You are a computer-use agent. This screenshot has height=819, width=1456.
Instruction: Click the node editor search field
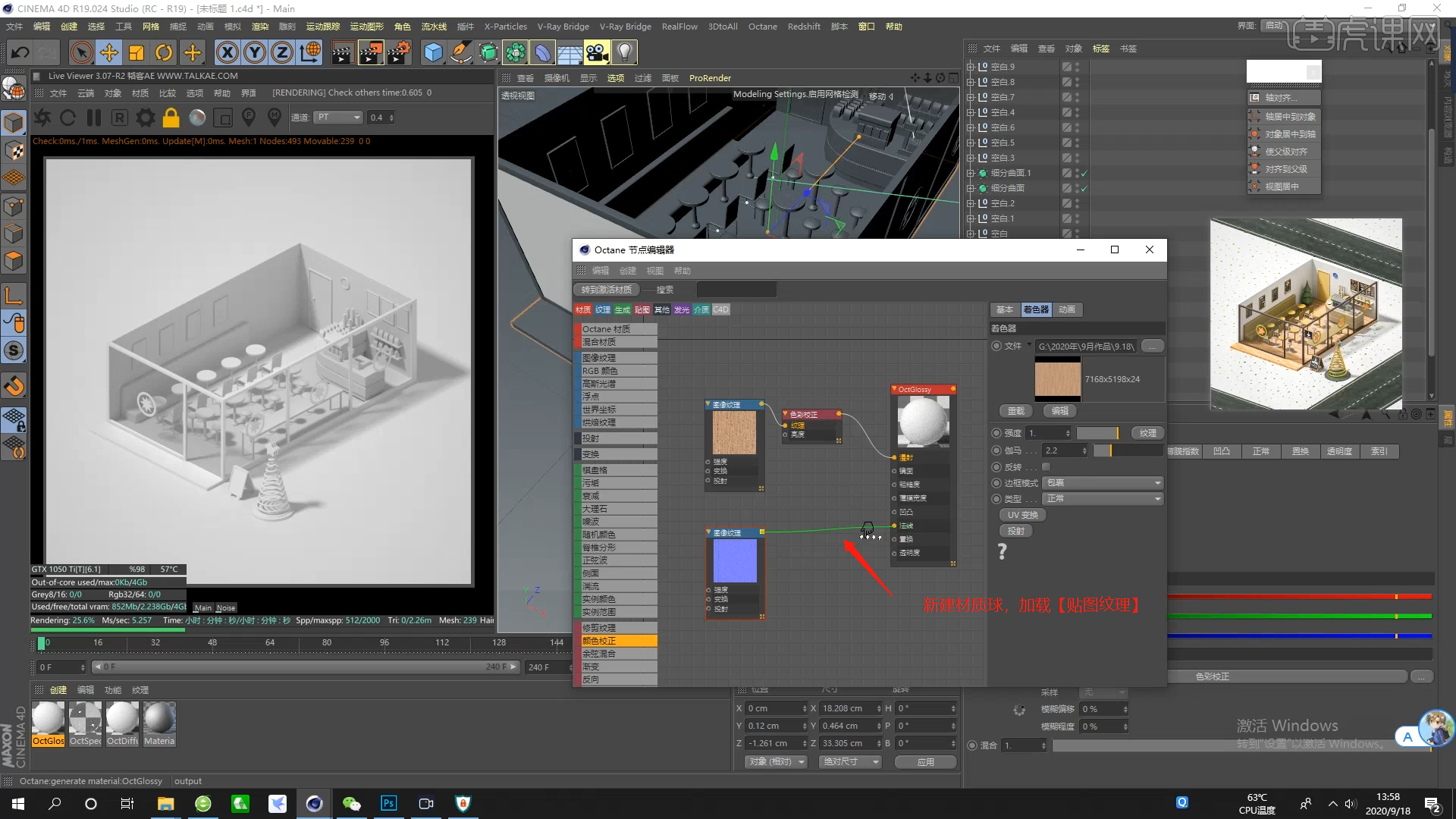(736, 290)
